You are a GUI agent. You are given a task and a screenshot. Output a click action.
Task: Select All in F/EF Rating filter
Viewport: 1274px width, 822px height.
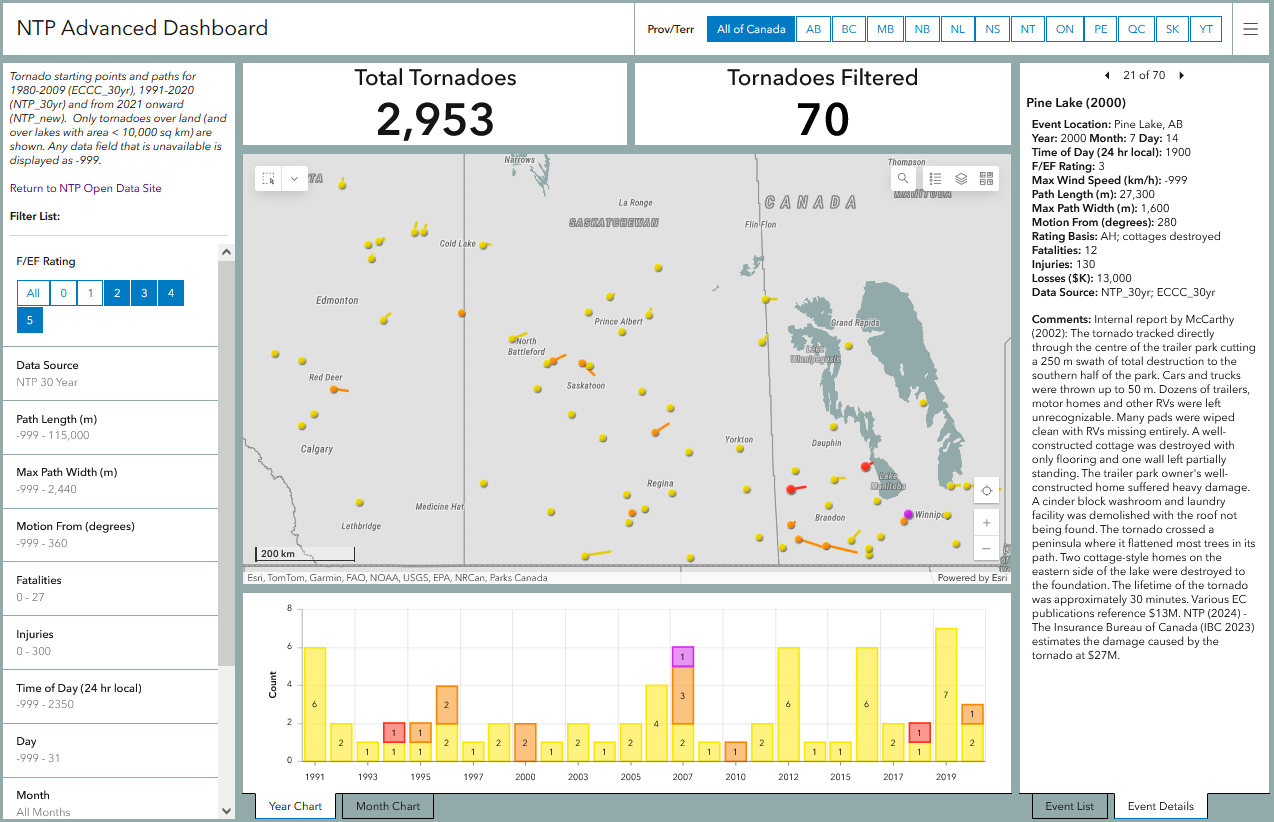33,293
